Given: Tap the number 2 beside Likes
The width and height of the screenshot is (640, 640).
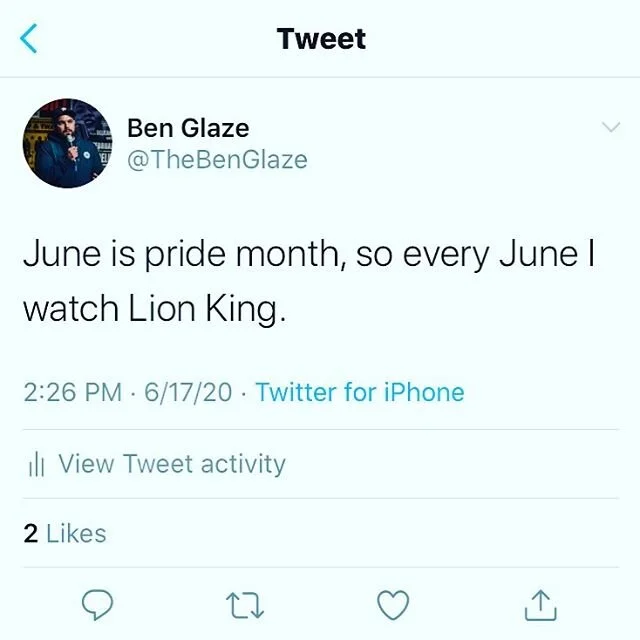Looking at the screenshot, I should pos(31,533).
